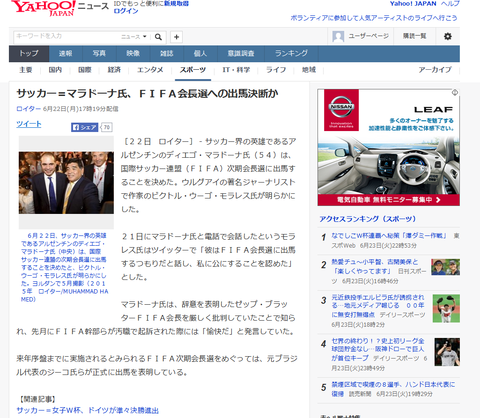This screenshot has width=480, height=418.
Task: Open the settings gear icon
Action: pos(448,36)
